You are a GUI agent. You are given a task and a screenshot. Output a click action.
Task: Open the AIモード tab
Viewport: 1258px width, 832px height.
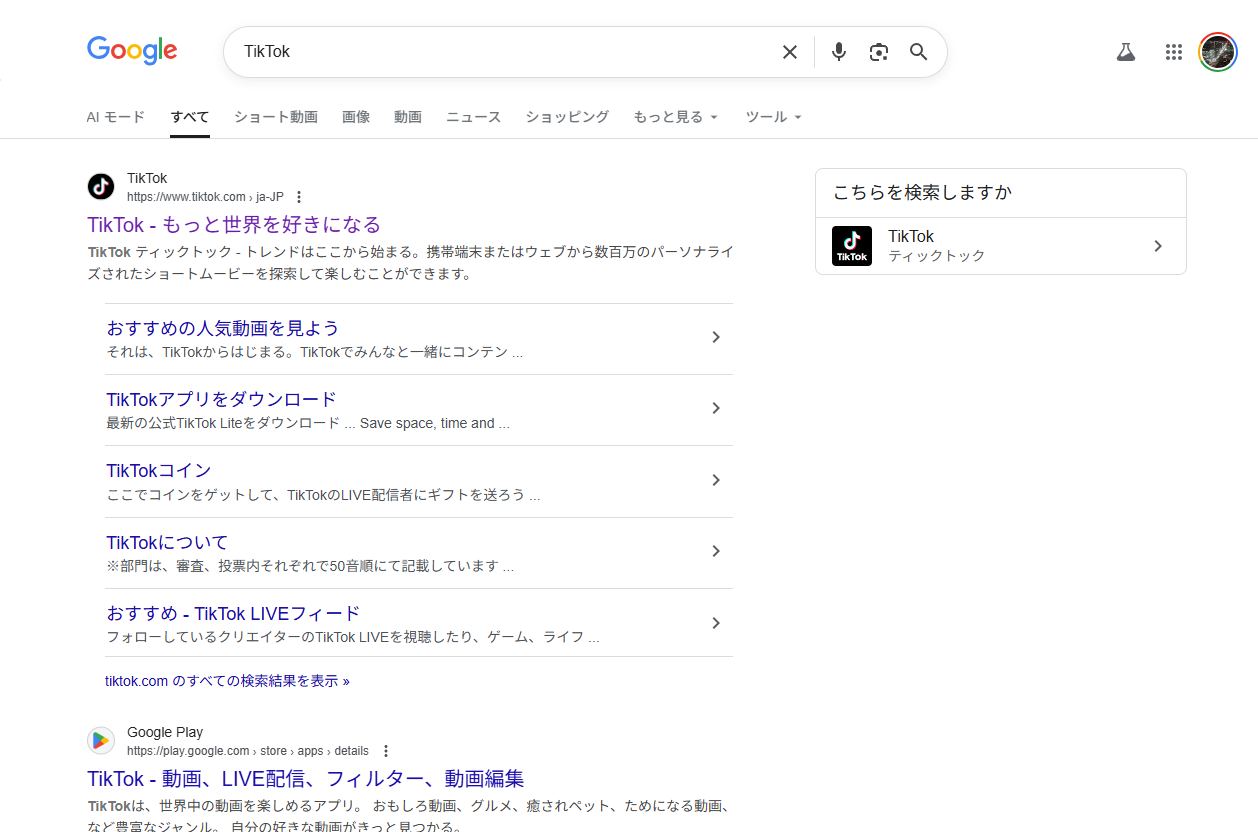(x=115, y=117)
